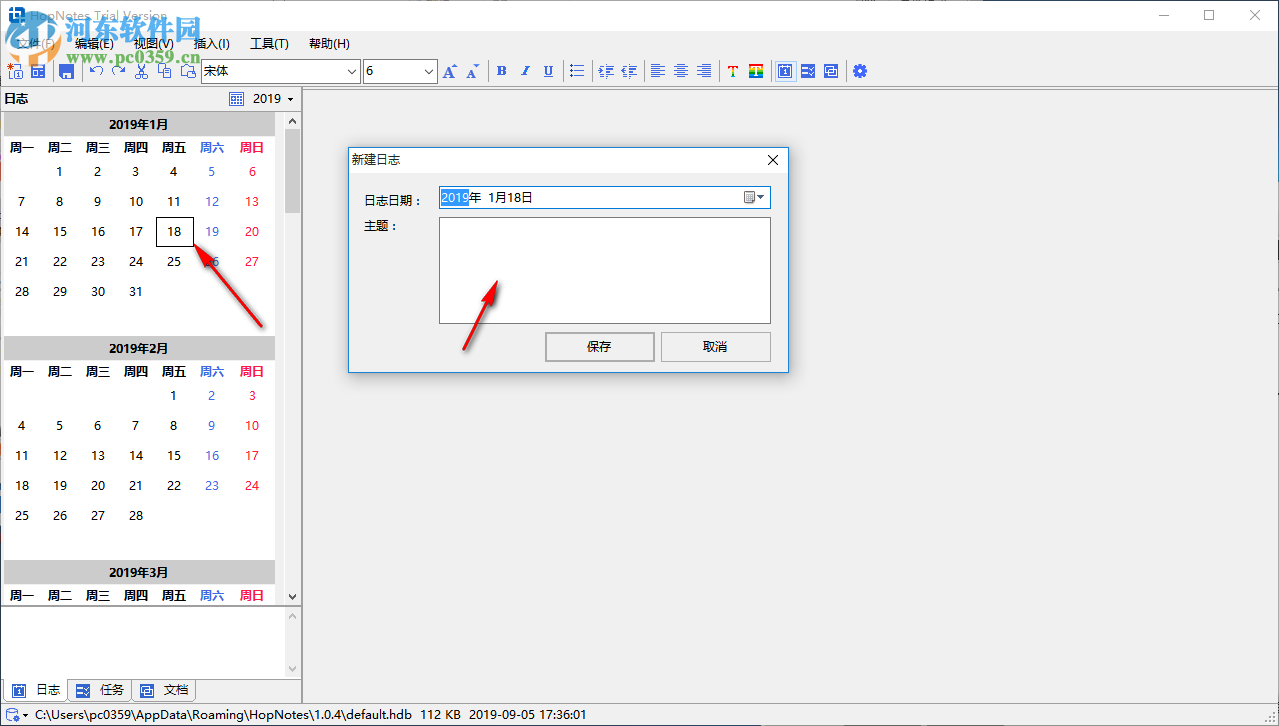Click the highlight color swatch icon
The width and height of the screenshot is (1279, 726).
[x=758, y=71]
